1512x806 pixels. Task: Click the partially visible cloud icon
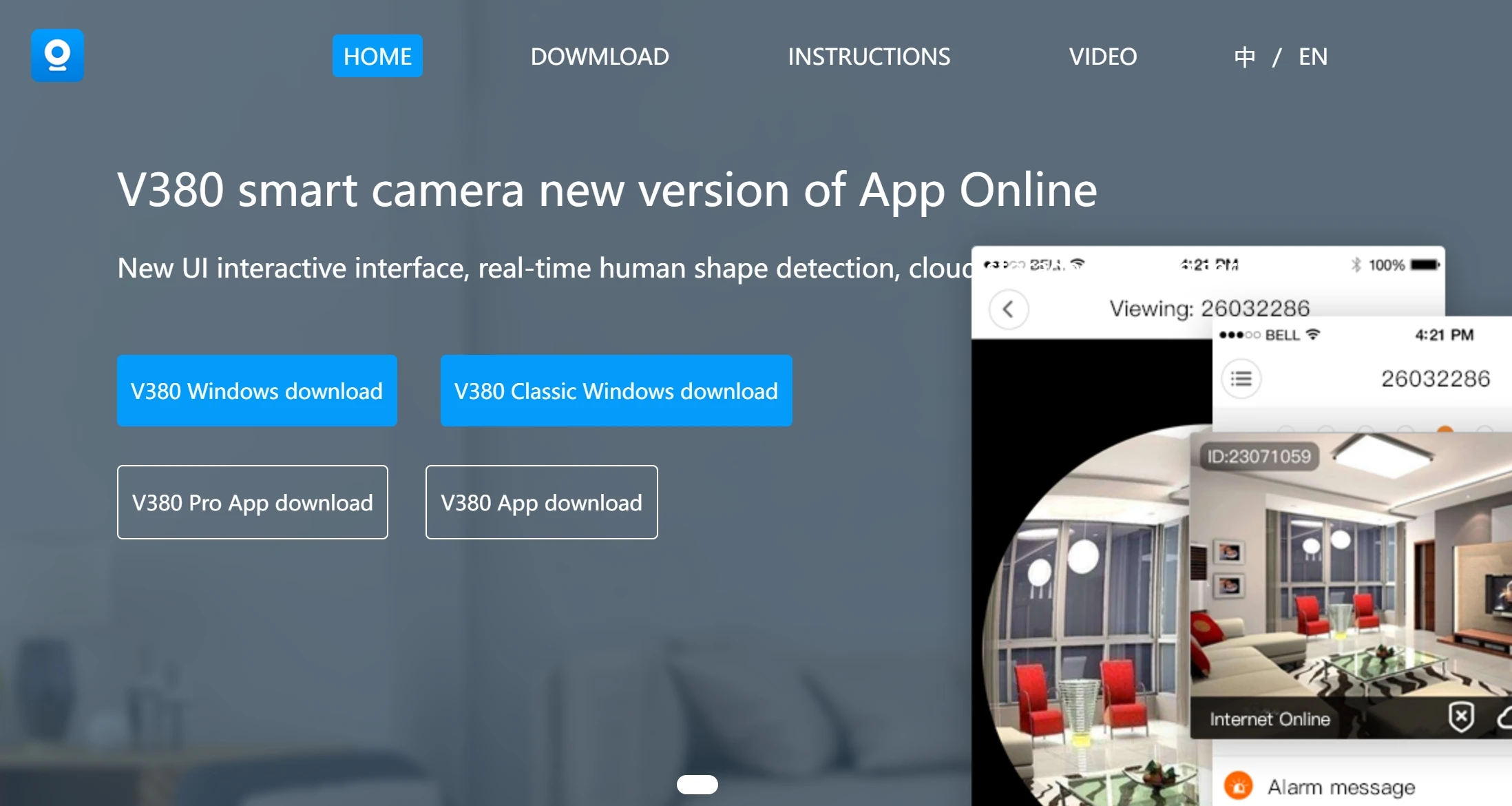tap(1504, 719)
